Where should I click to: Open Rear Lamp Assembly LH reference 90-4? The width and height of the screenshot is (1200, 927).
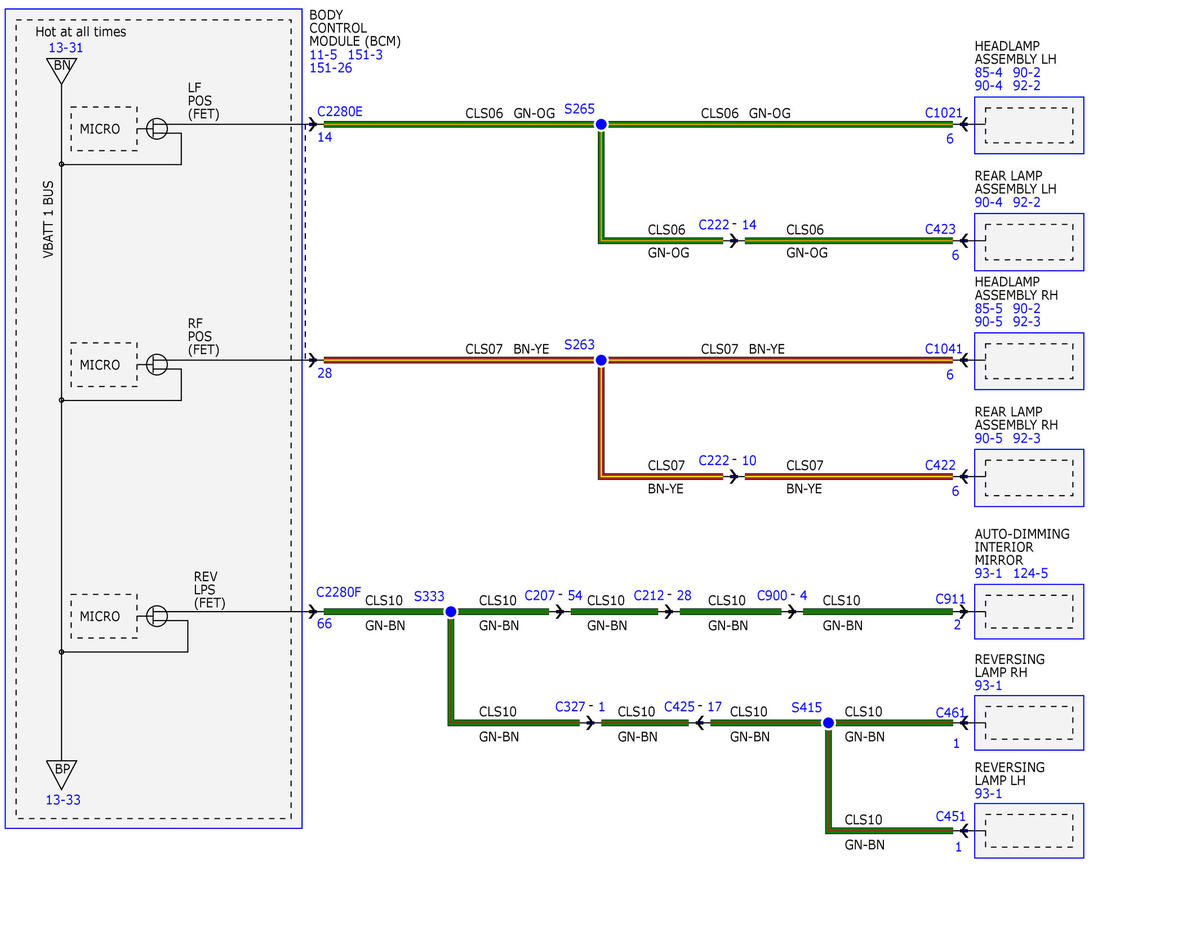tap(989, 203)
